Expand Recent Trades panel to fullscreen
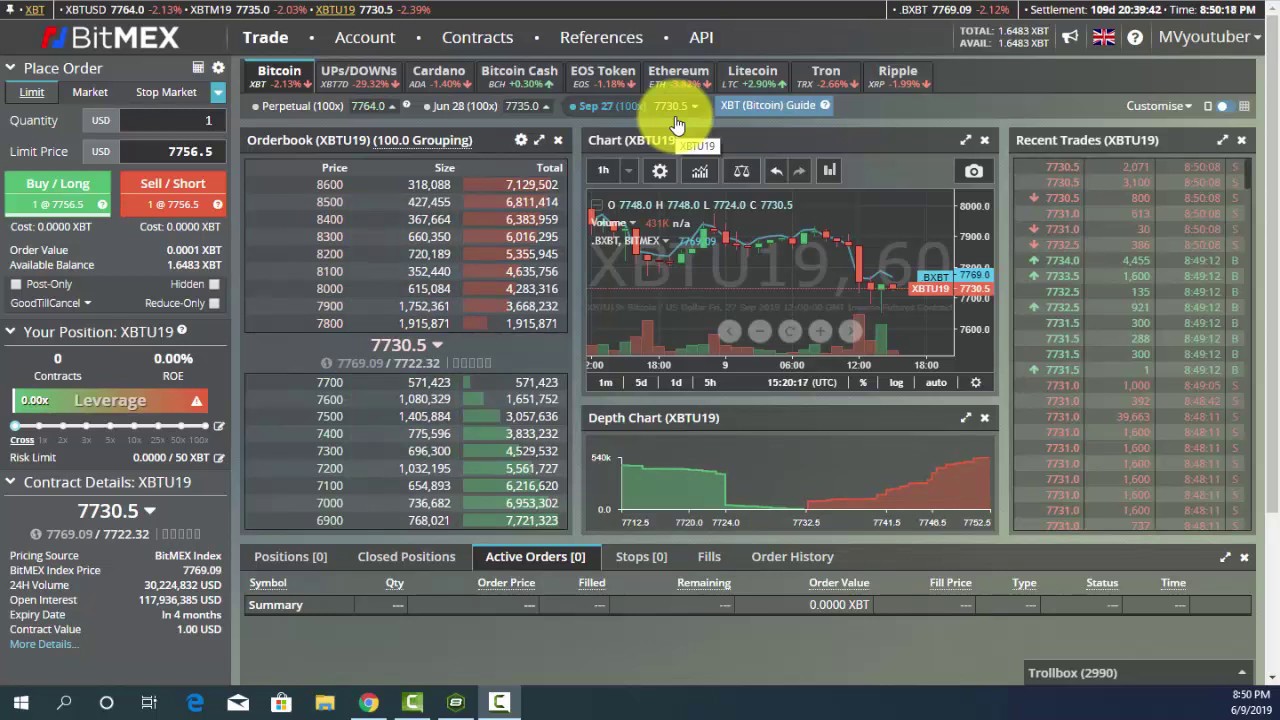1280x720 pixels. tap(1223, 140)
